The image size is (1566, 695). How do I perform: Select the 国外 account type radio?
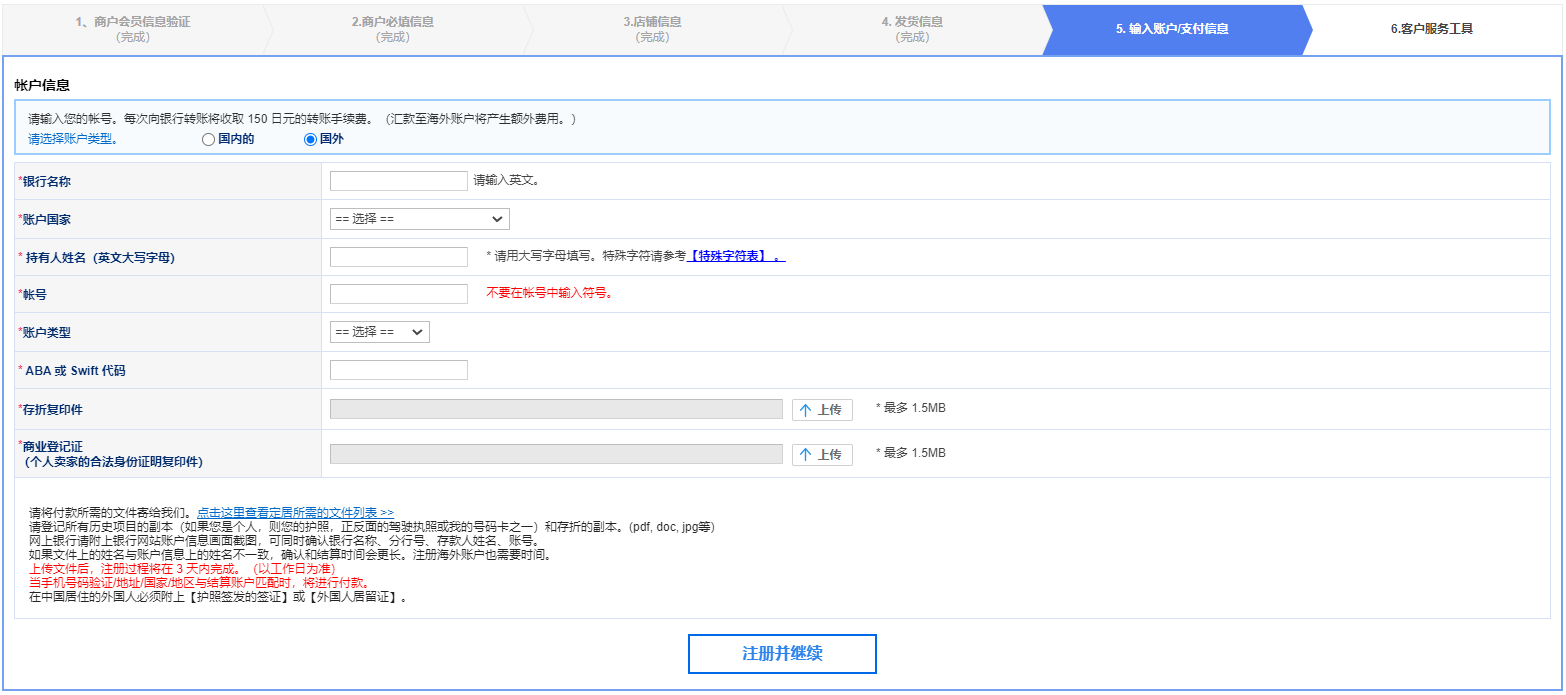310,140
